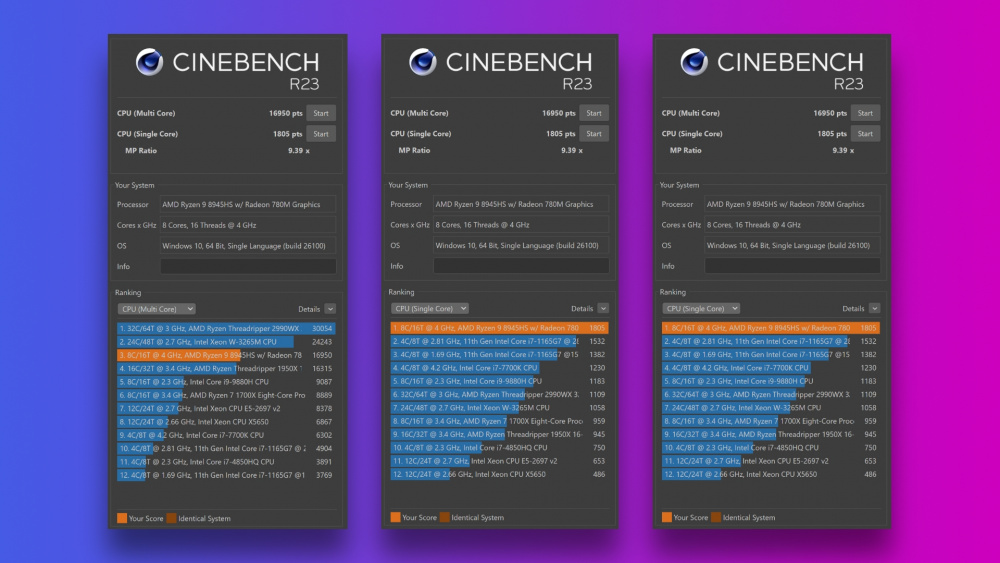Select the orange Ryzen 9 8945HS row scoring 16950
This screenshot has width=1000, height=563.
pos(226,354)
